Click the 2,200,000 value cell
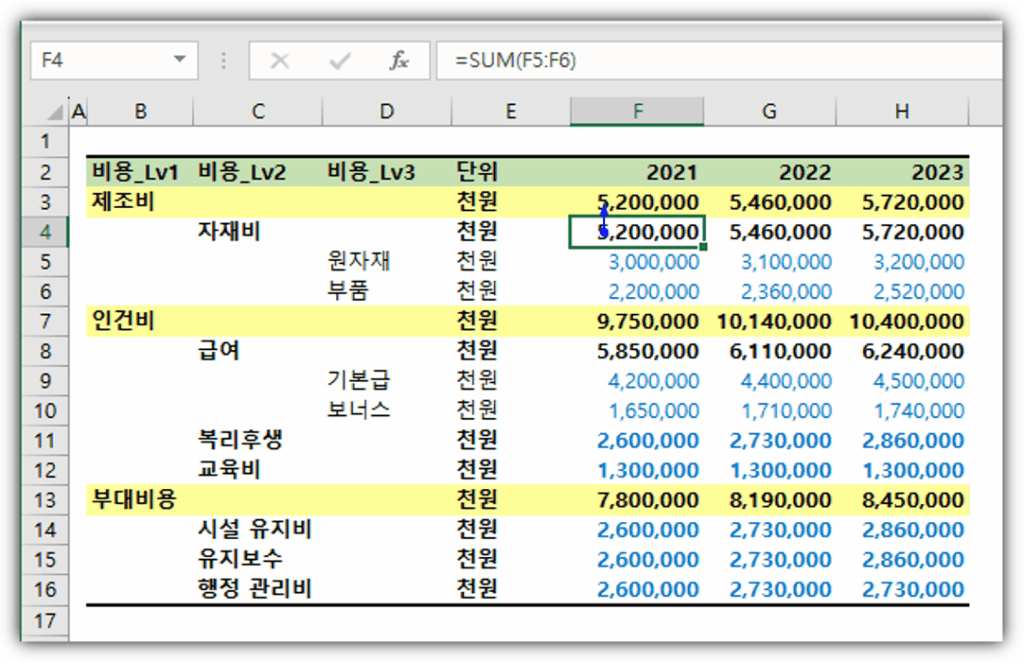 637,291
